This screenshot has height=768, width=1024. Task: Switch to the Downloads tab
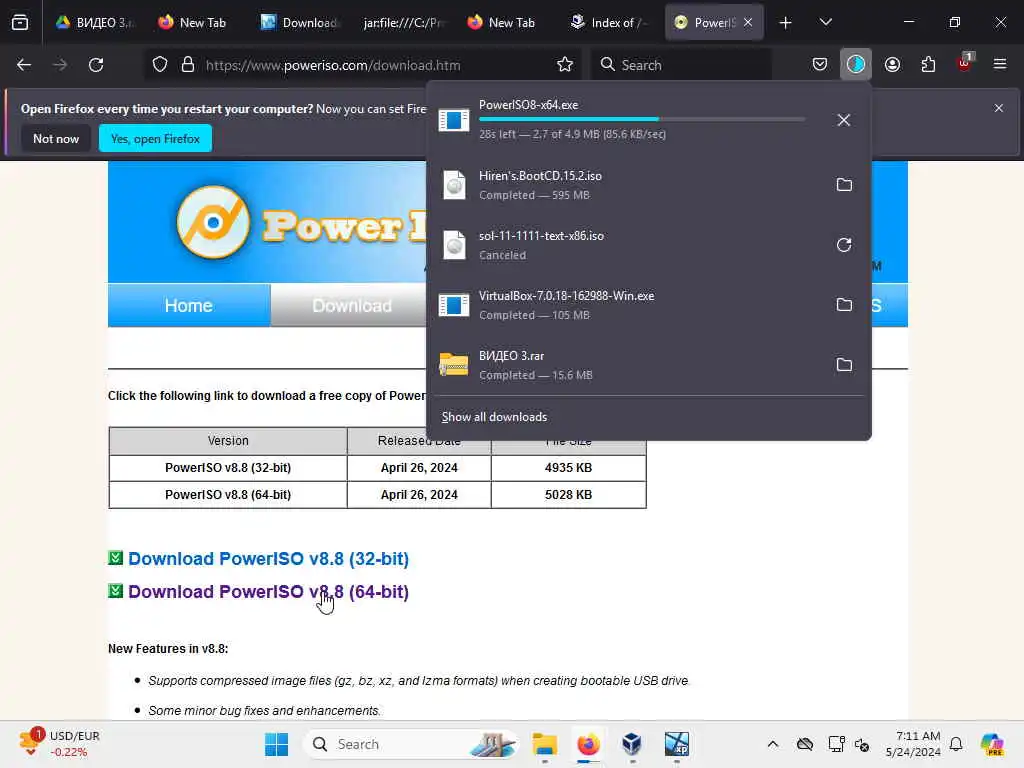[300, 23]
